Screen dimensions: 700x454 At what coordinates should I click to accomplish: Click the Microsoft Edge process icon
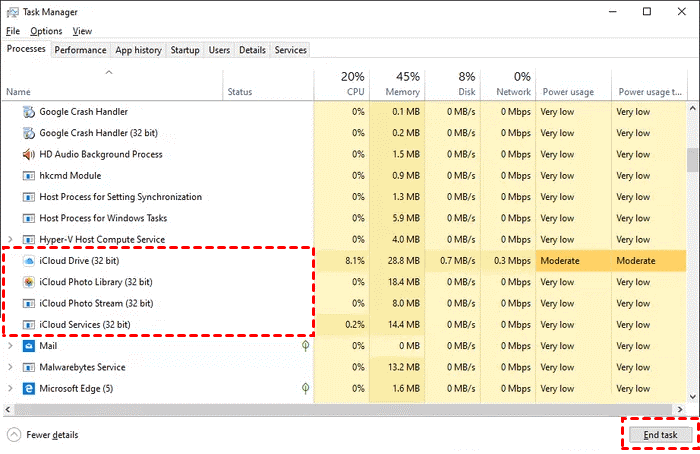pyautogui.click(x=28, y=388)
